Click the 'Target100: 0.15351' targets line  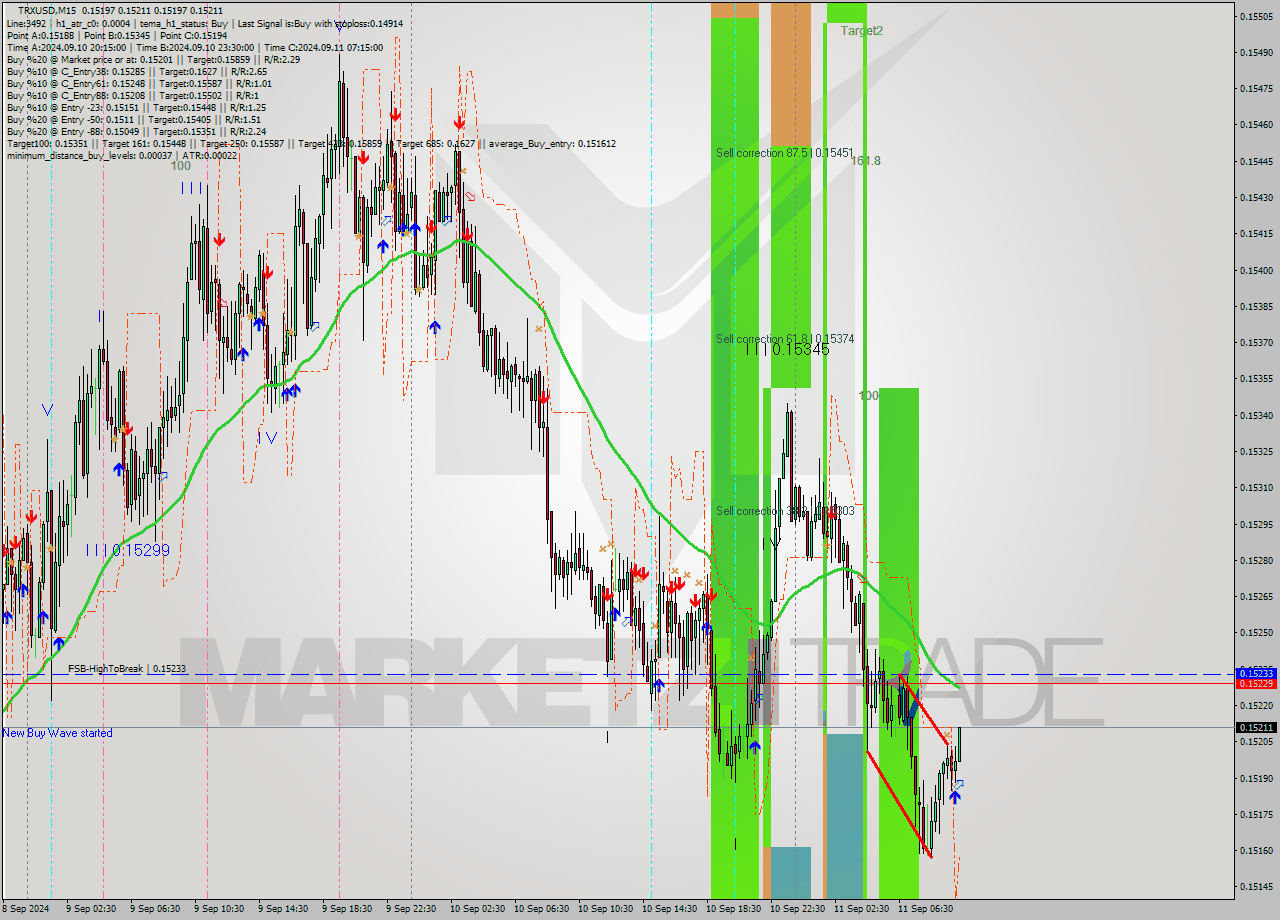tap(311, 143)
